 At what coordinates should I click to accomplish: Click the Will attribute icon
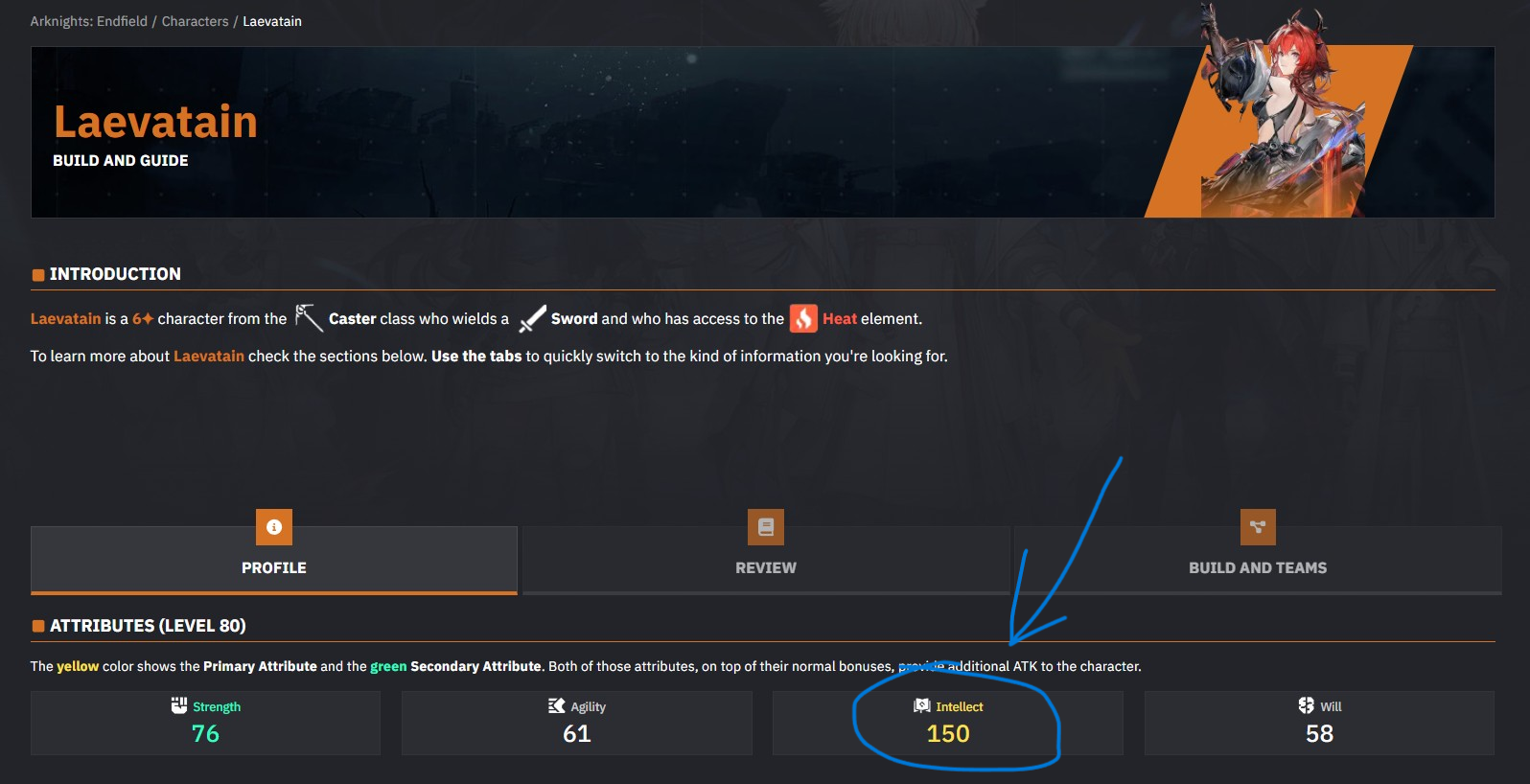coord(1307,705)
